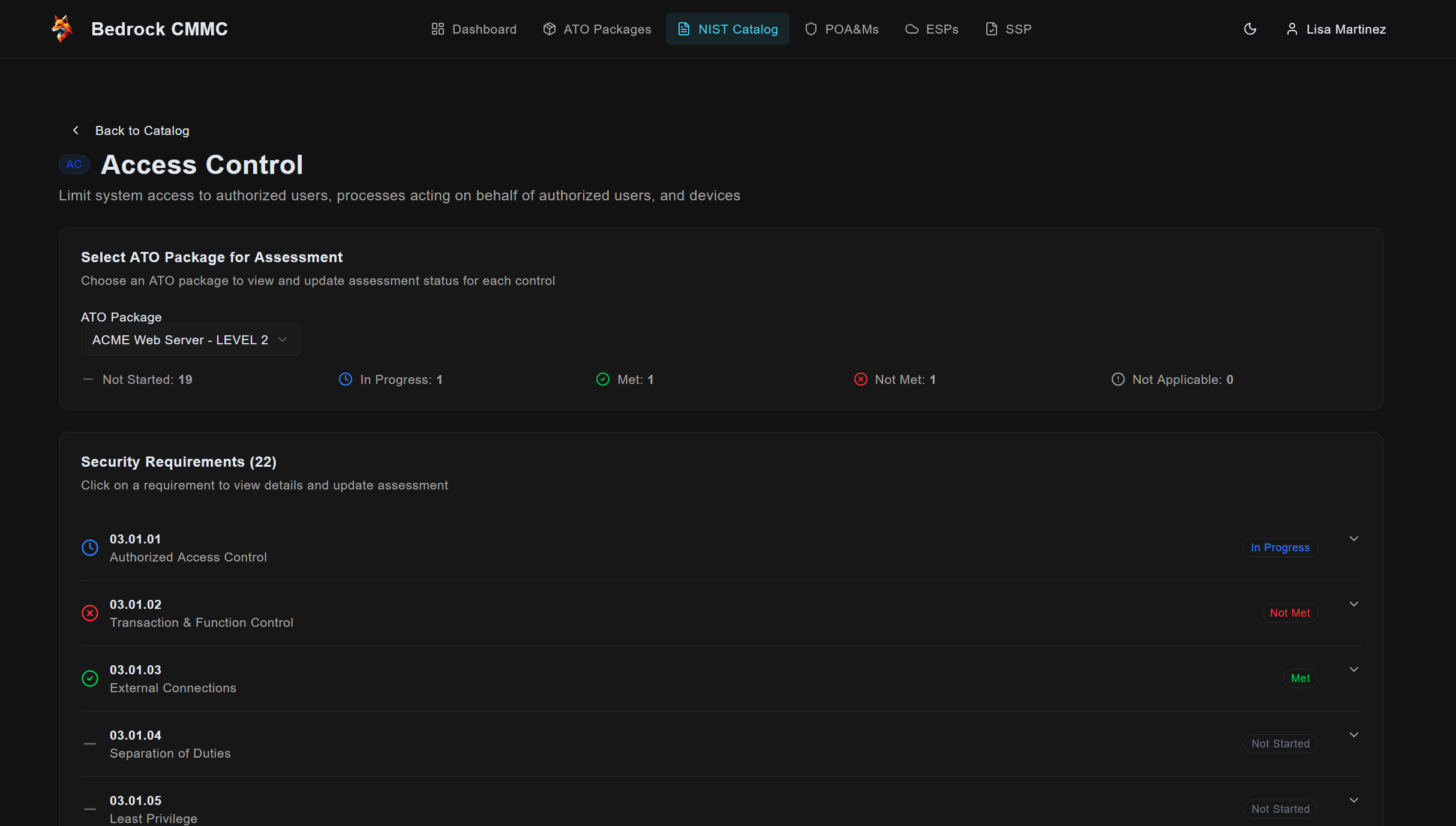Viewport: 1456px width, 826px height.
Task: Toggle dark mode moon icon
Action: pyautogui.click(x=1250, y=29)
